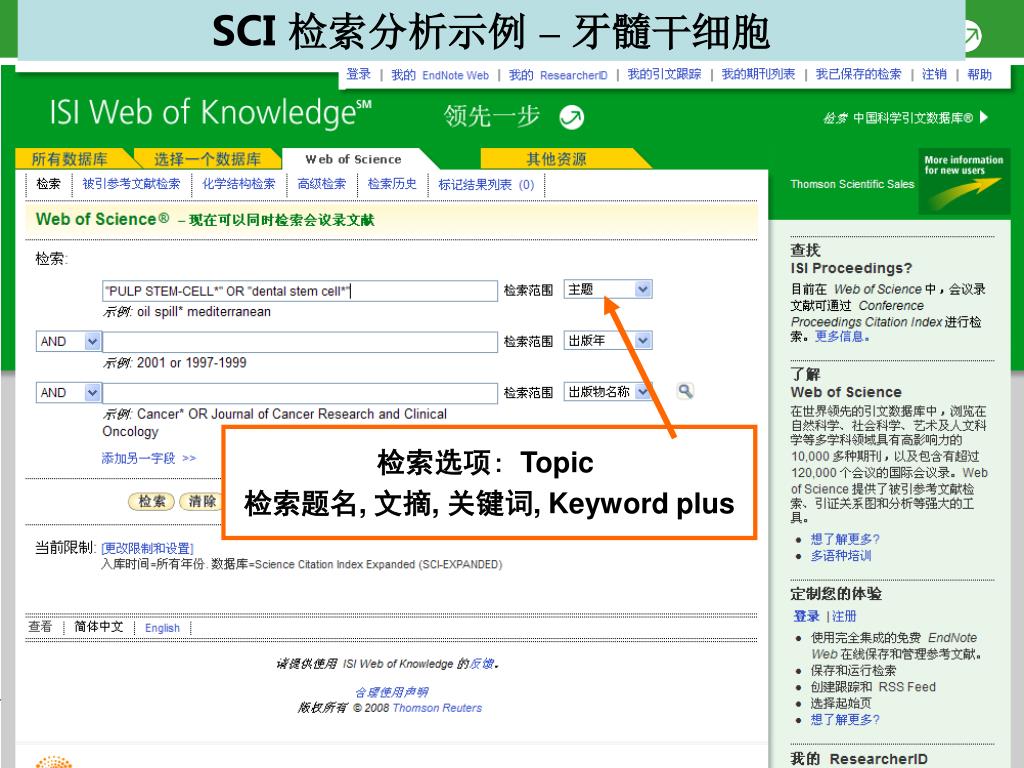Click 想了解更多? below 选择起始页
The height and width of the screenshot is (768, 1024).
pyautogui.click(x=845, y=720)
